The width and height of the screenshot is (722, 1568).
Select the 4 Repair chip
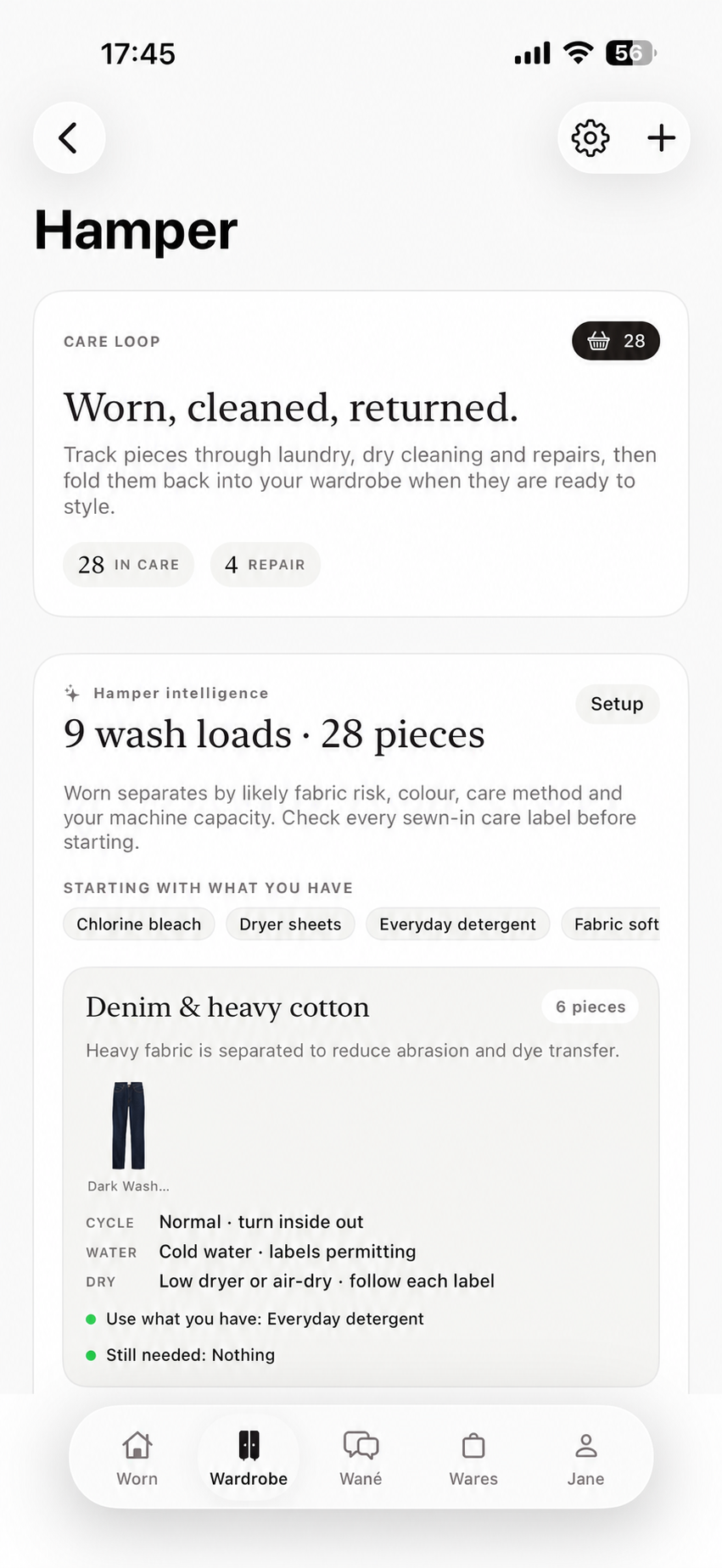pos(265,565)
